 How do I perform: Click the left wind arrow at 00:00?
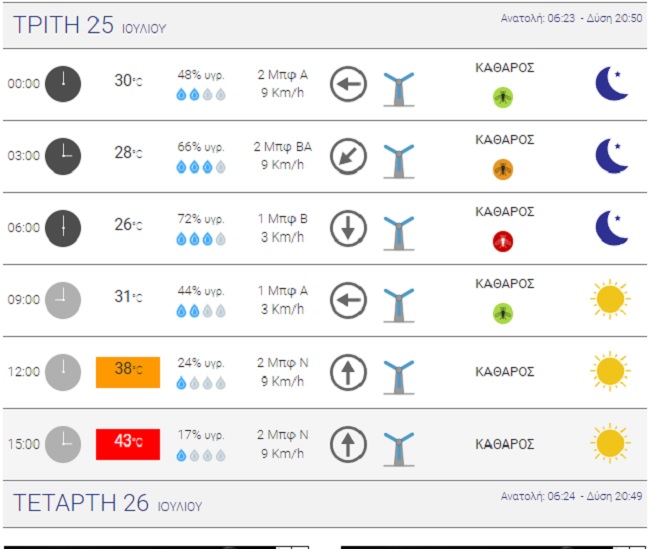[x=348, y=84]
